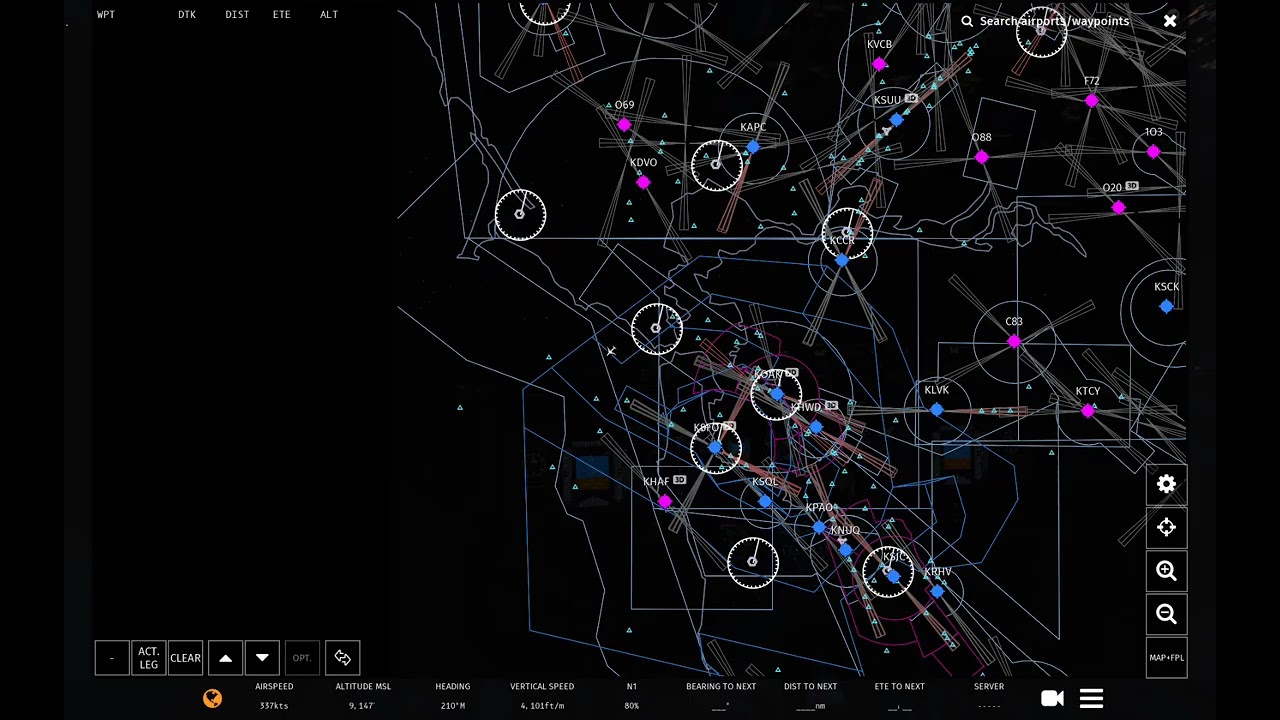Image resolution: width=1280 pixels, height=720 pixels.
Task: Tap the aircraft position icon on map
Action: [x=610, y=351]
